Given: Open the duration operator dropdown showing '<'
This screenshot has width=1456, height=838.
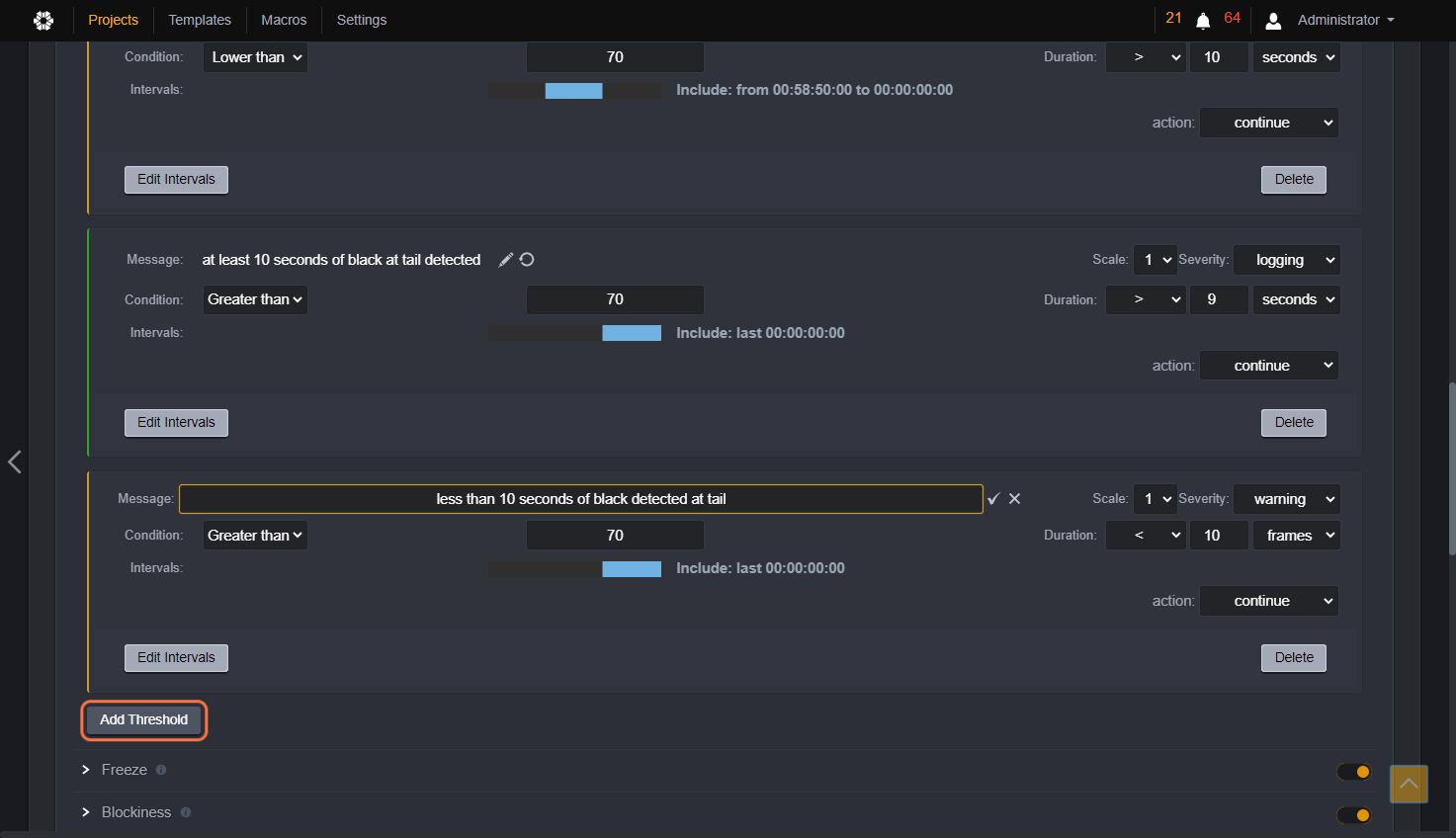Looking at the screenshot, I should point(1146,536).
